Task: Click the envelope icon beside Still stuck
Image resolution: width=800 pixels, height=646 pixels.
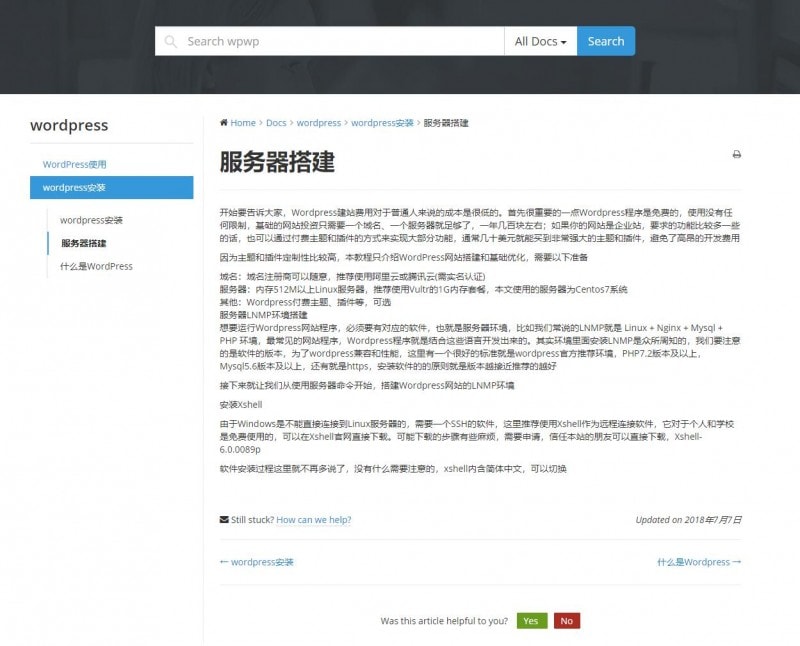Action: [225, 520]
